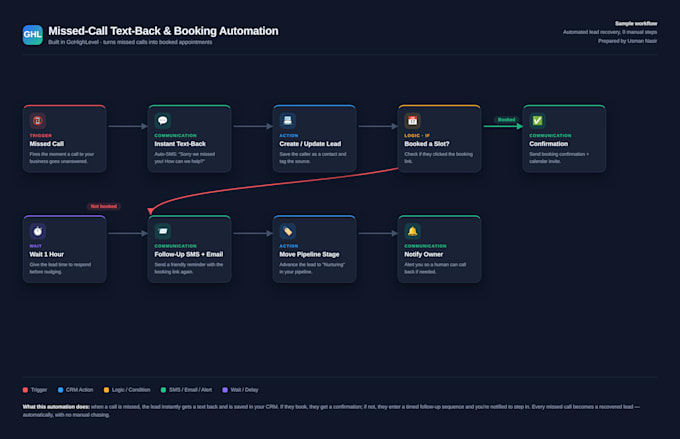Click the Move Pipeline Stage tag icon

pyautogui.click(x=288, y=231)
